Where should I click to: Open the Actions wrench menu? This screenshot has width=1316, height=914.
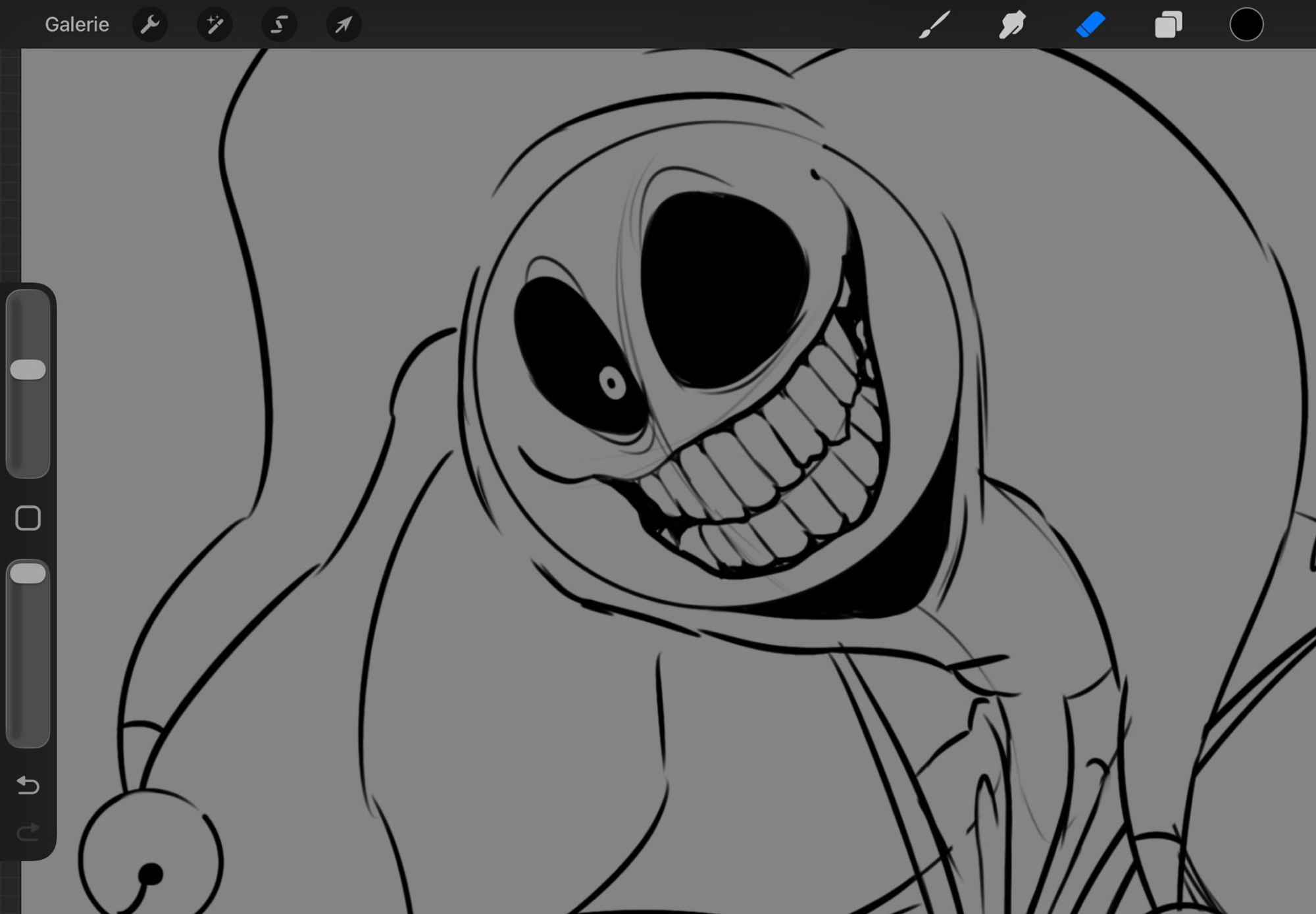(150, 25)
